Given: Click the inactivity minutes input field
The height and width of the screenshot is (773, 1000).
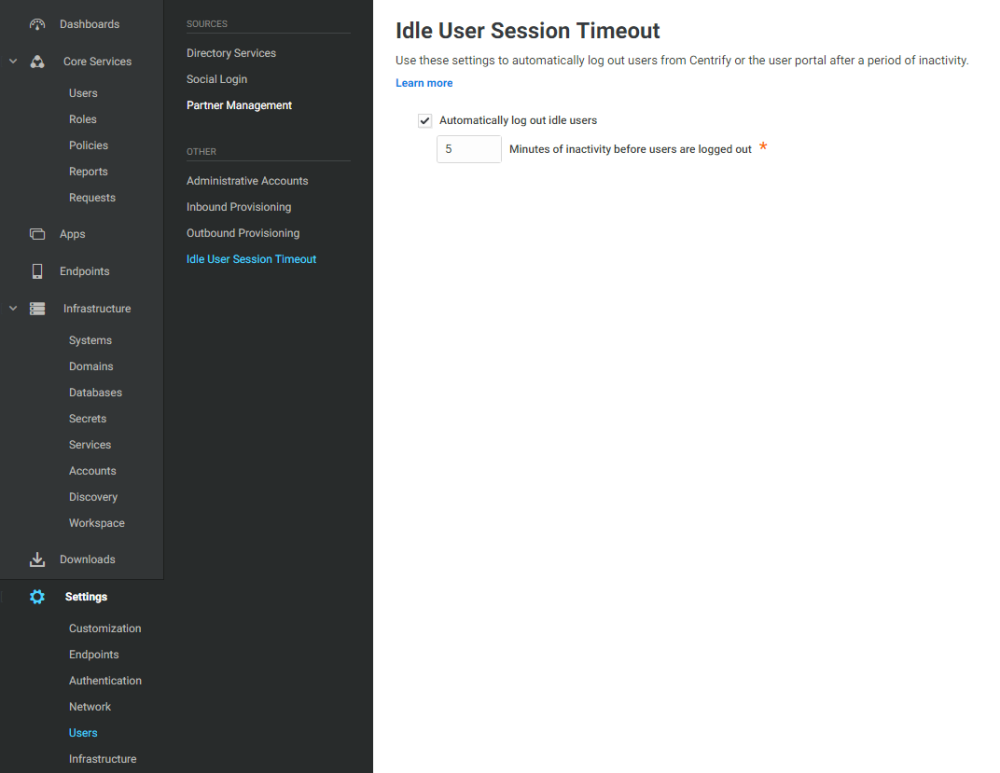Looking at the screenshot, I should coord(468,149).
